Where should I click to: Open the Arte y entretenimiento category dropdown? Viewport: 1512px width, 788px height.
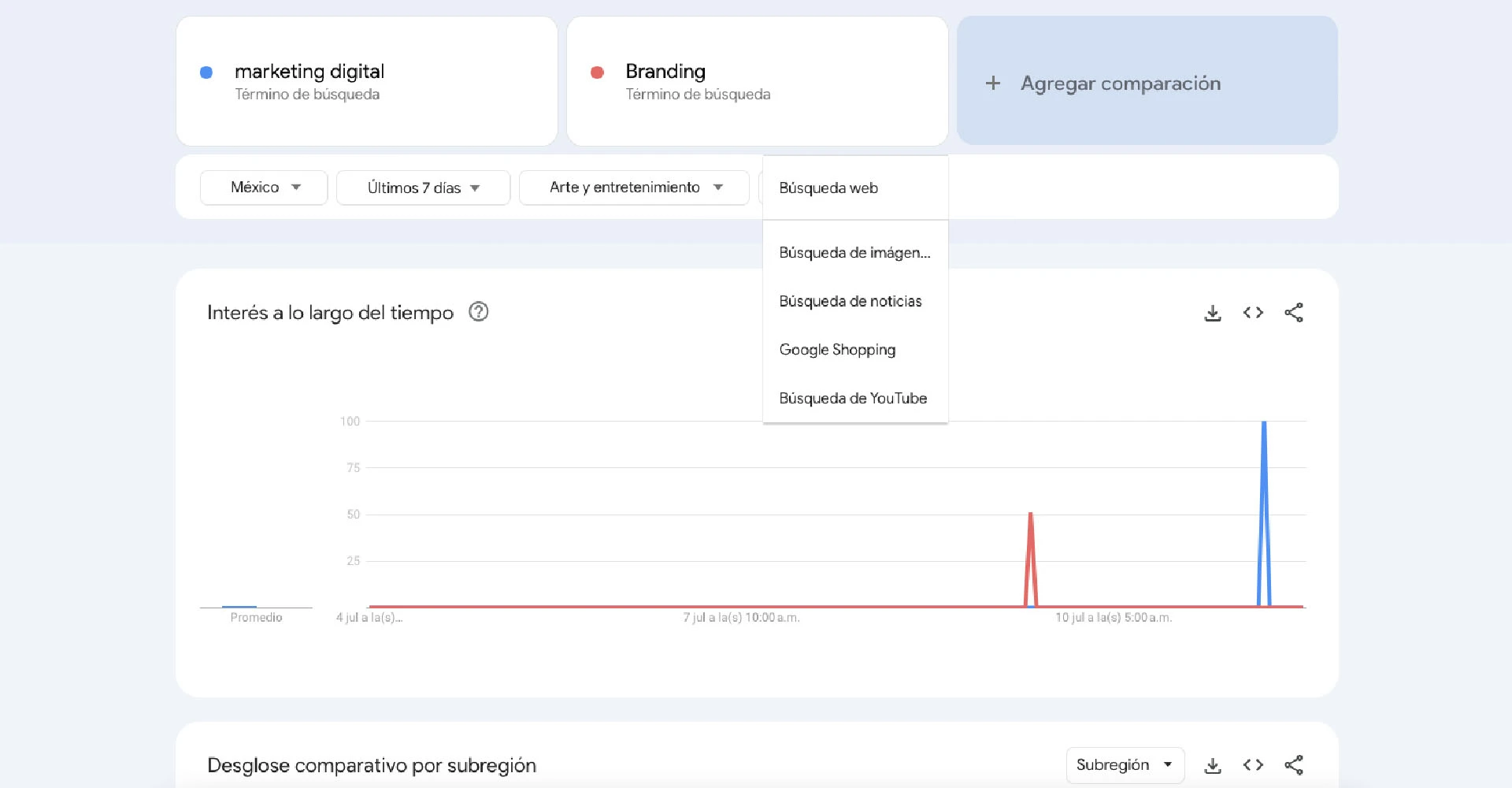click(634, 188)
